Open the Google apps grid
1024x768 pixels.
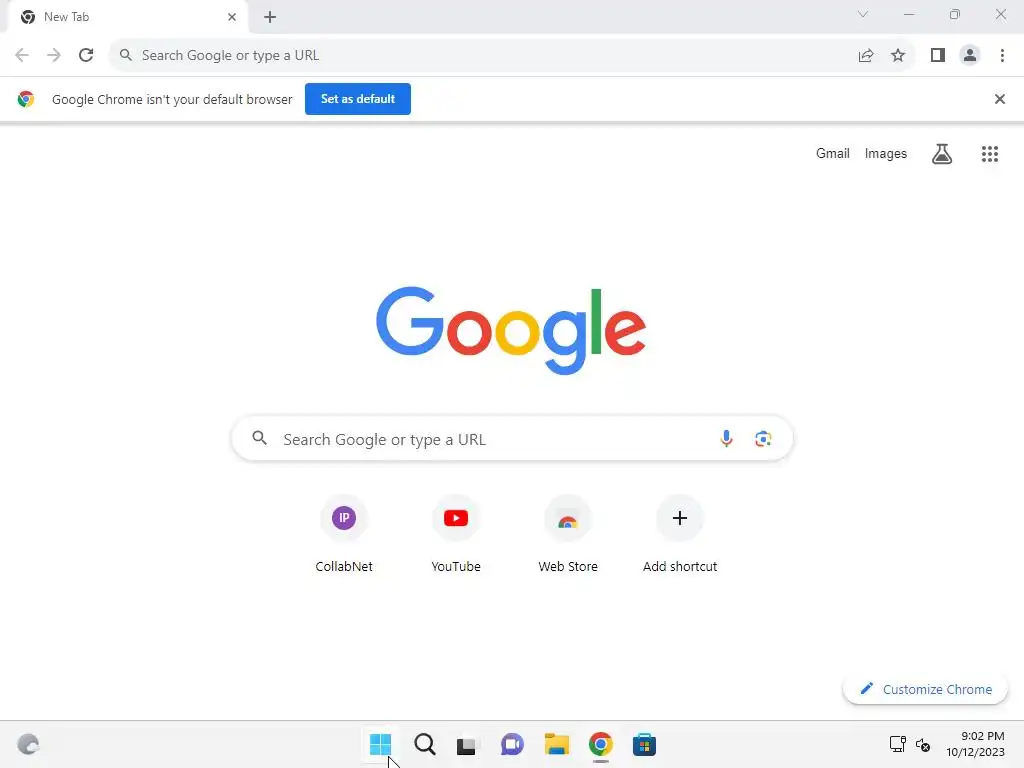click(990, 154)
